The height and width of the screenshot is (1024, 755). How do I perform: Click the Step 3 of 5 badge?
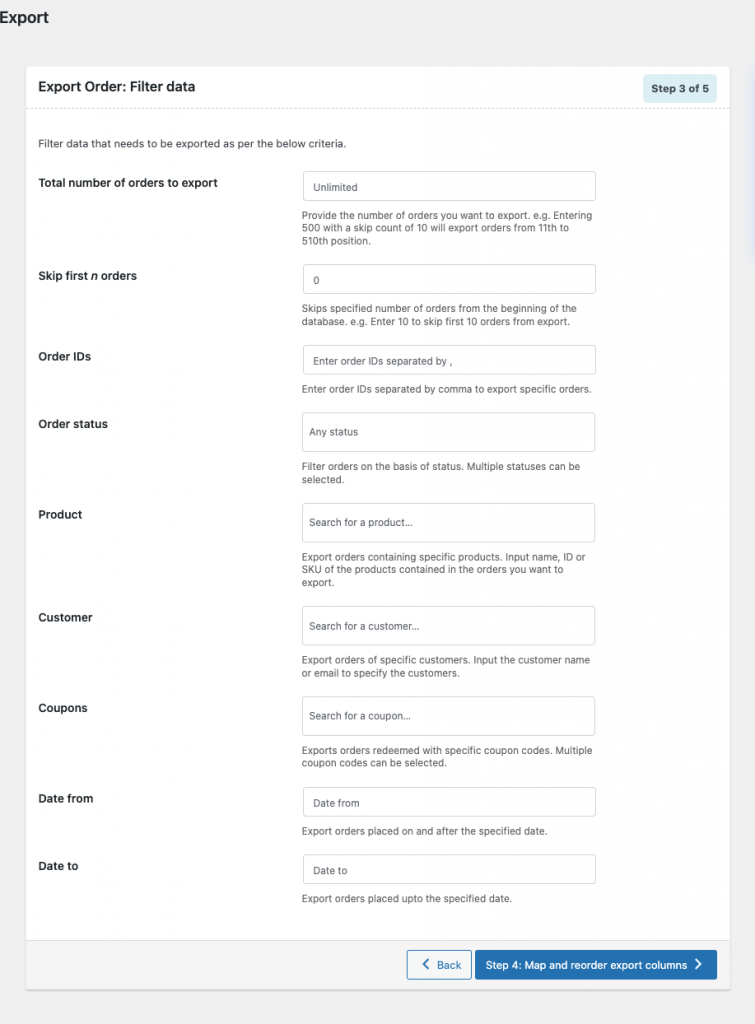click(680, 89)
